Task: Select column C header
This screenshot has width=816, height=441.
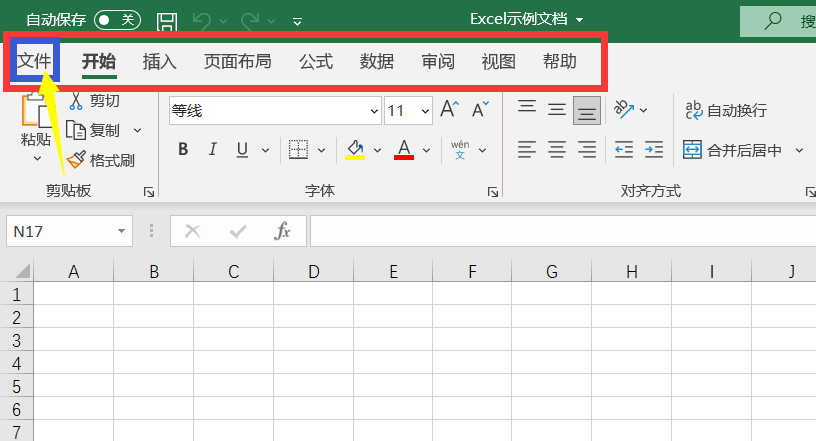Action: point(234,271)
